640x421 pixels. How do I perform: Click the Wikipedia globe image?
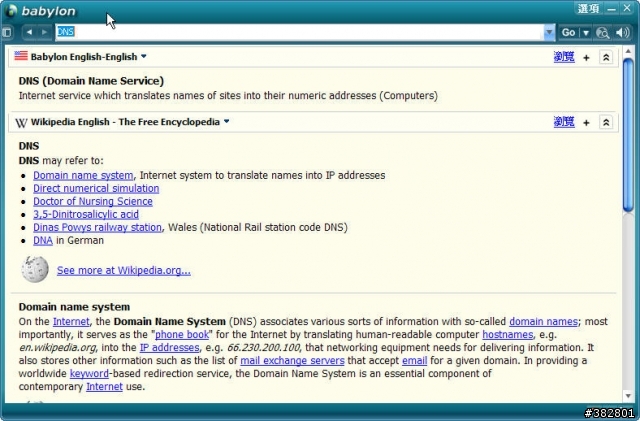click(35, 269)
